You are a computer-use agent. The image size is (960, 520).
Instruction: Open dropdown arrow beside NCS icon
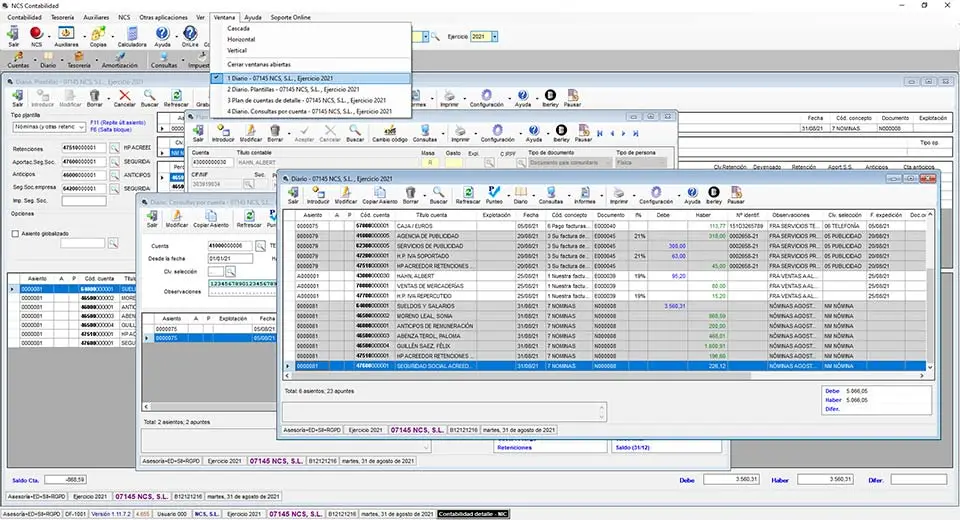[48, 37]
